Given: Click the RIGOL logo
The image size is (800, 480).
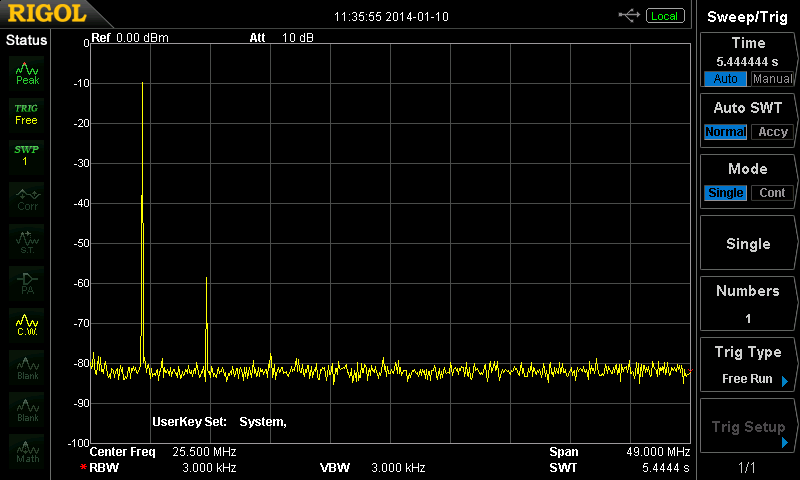Looking at the screenshot, I should point(47,13).
